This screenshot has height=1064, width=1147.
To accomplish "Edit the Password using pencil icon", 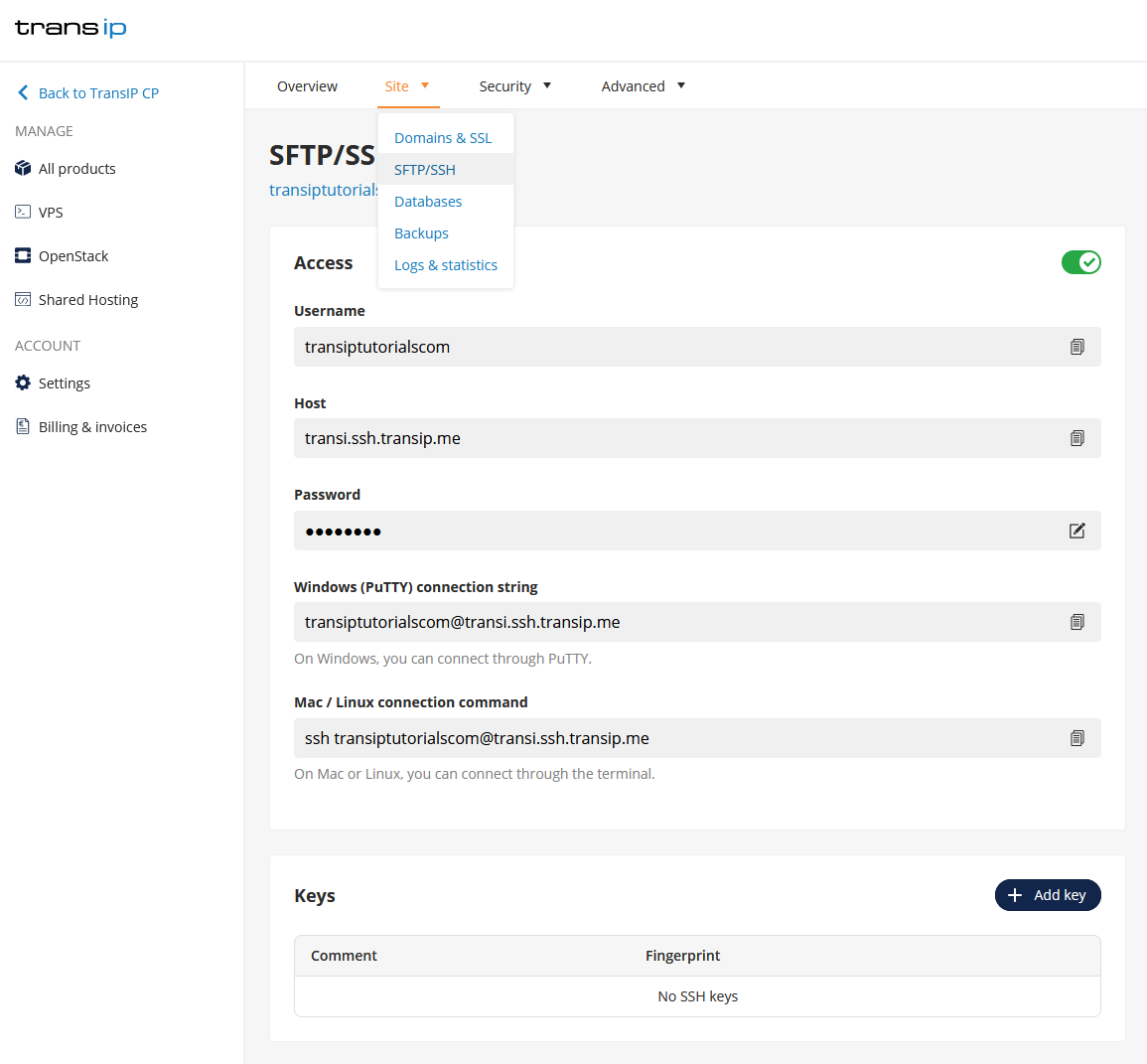I will (x=1076, y=531).
